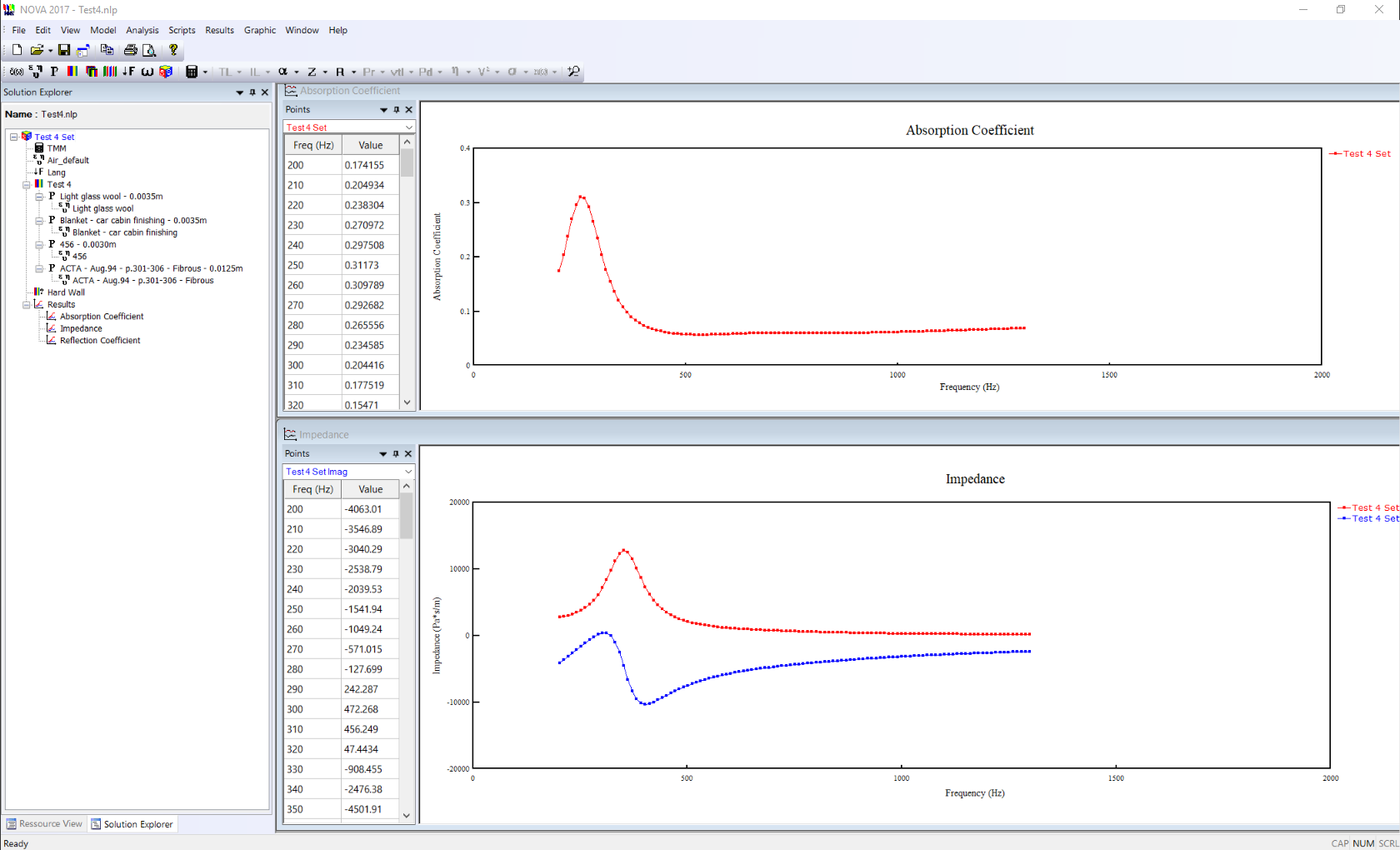
Task: Click the alpha (α) absorption toolbar icon
Action: coord(283,72)
